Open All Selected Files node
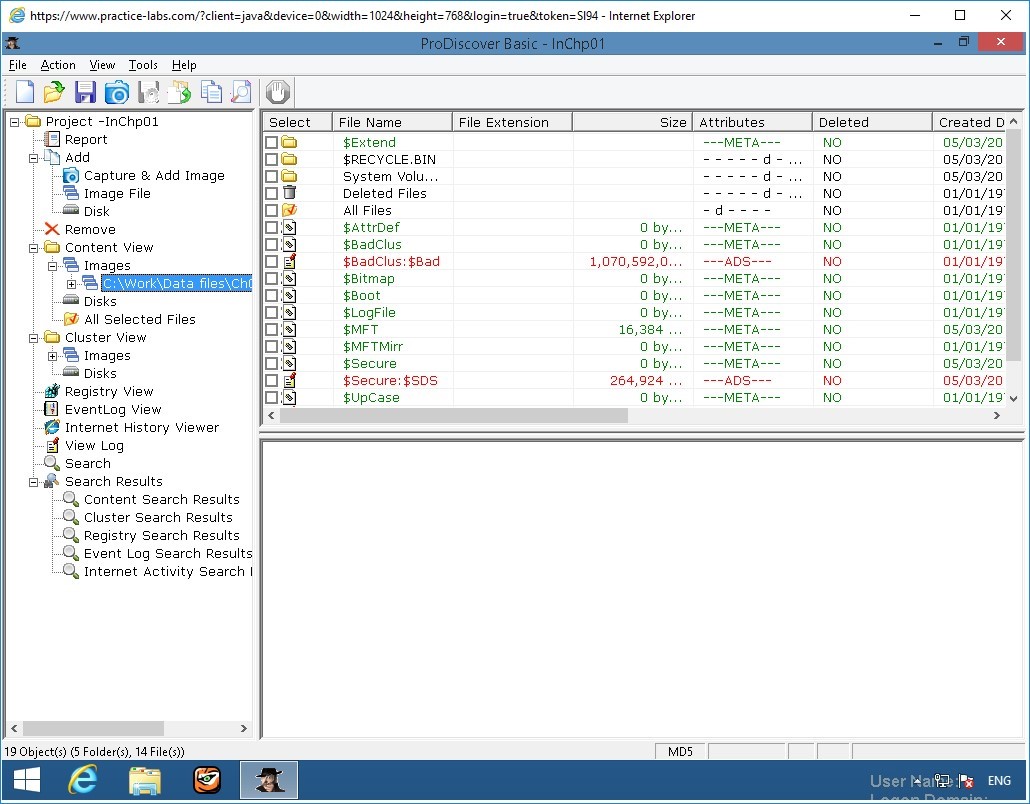 pos(139,319)
